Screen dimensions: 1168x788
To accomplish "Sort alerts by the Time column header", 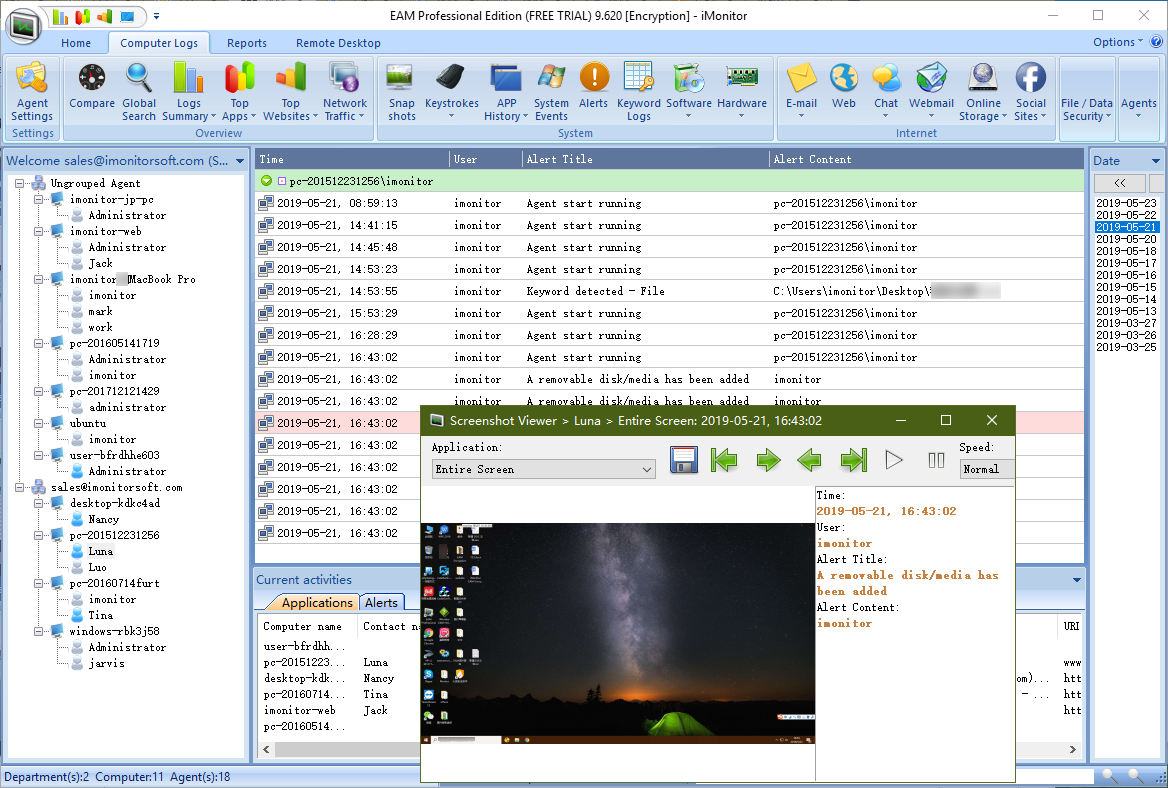I will [353, 159].
